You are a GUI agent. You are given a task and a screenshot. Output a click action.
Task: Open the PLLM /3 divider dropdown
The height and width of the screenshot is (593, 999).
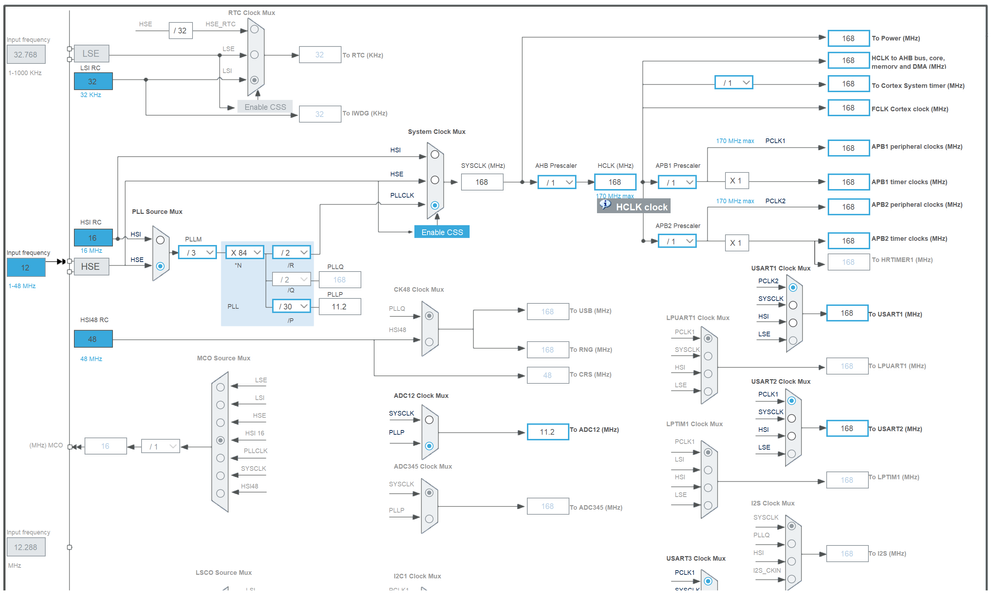point(198,252)
